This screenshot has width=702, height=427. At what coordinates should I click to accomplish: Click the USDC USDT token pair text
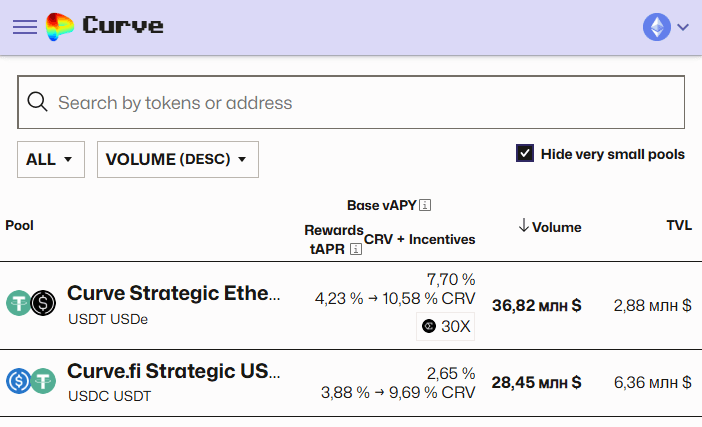[x=110, y=396]
